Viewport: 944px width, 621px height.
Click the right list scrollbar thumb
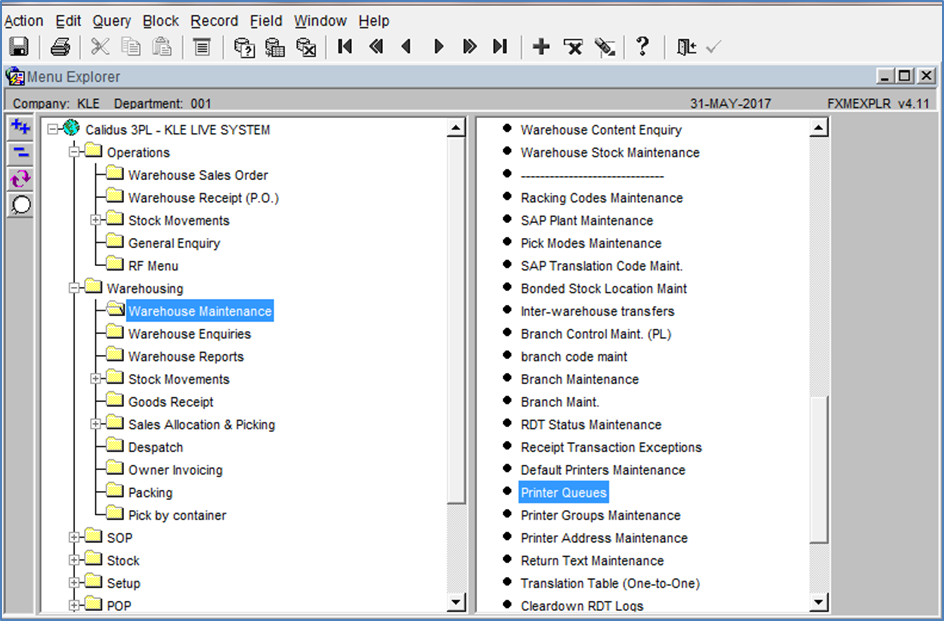point(819,470)
